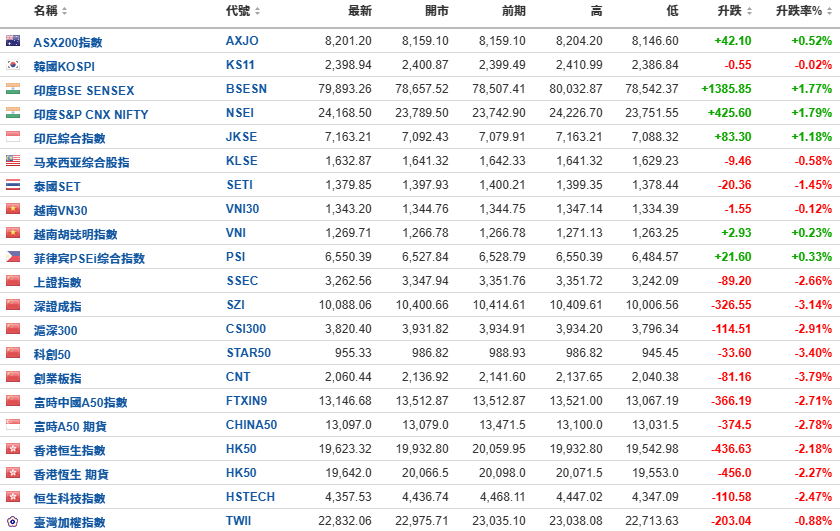Click the 最新 column header
Viewport: 840px width, 531px height.
[359, 11]
